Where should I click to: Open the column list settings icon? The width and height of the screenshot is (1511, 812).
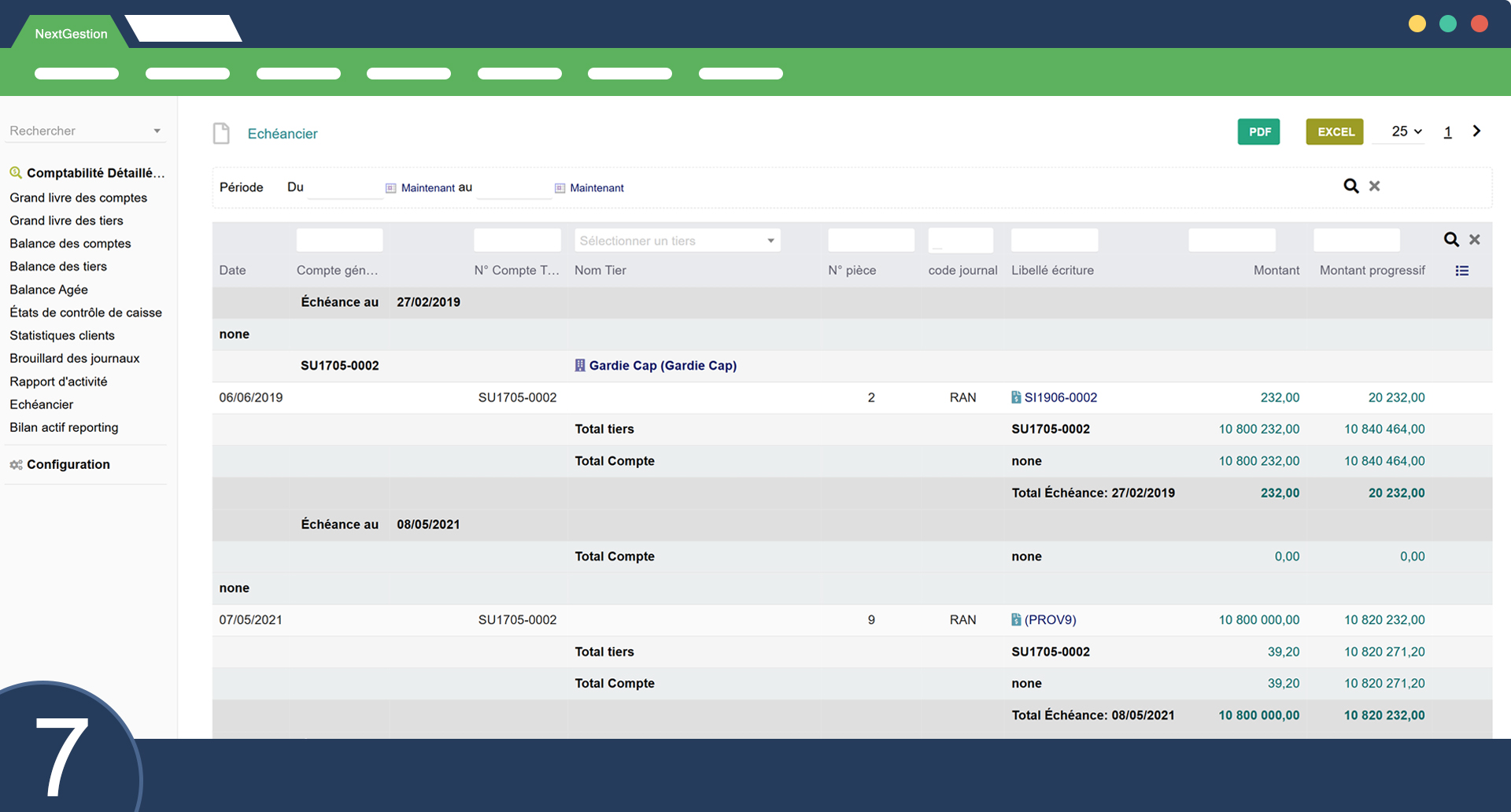[x=1461, y=271]
